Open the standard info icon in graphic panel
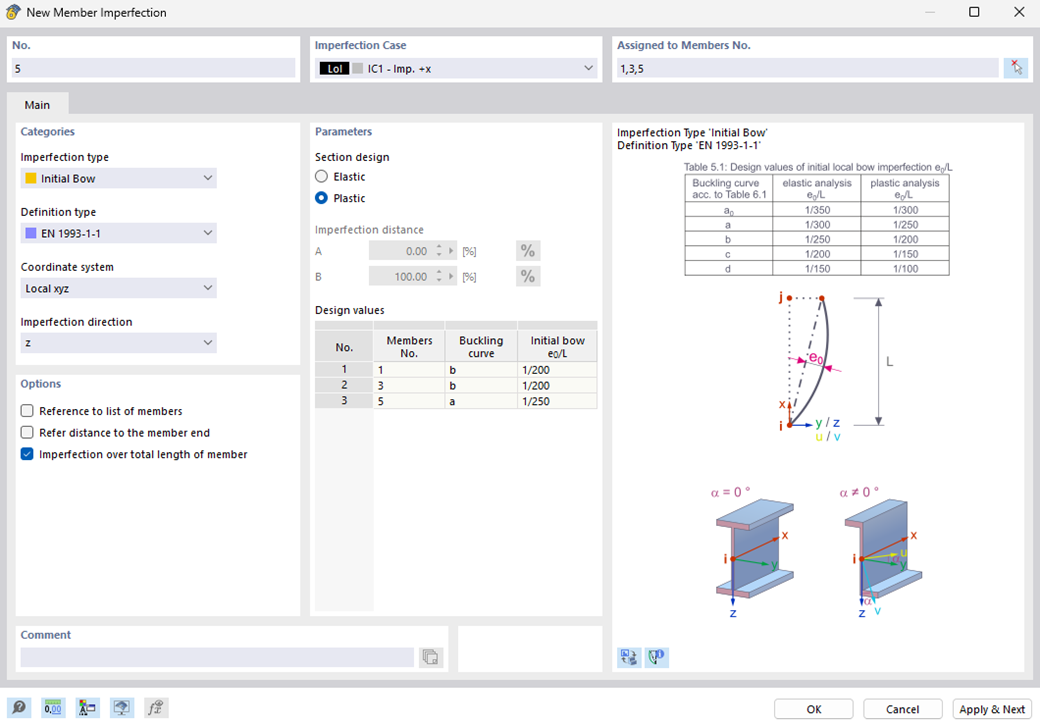This screenshot has width=1040, height=727. 658,657
